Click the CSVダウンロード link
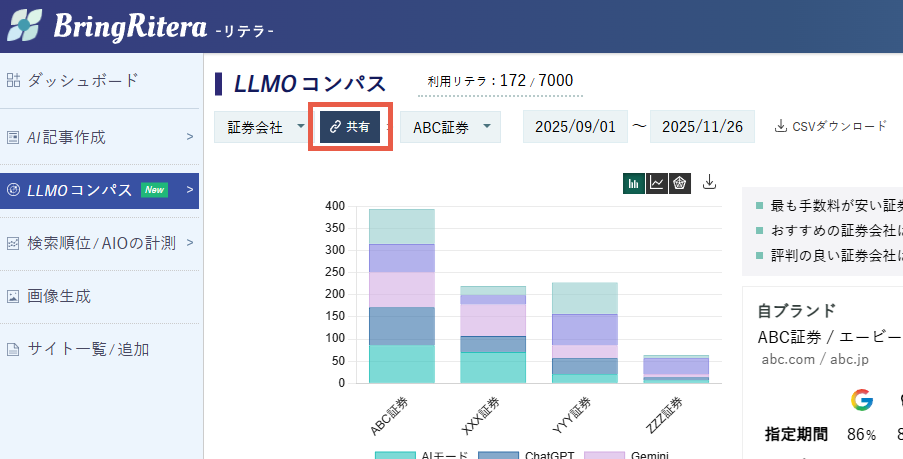903x459 pixels. click(x=830, y=126)
